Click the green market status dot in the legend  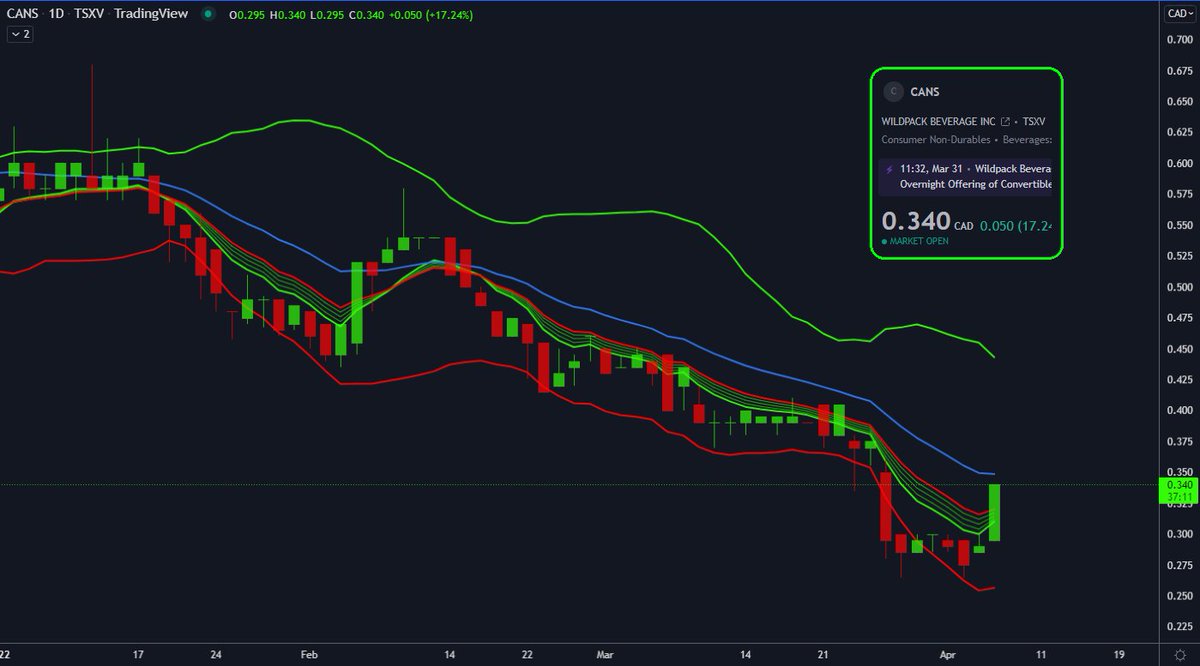(x=207, y=15)
